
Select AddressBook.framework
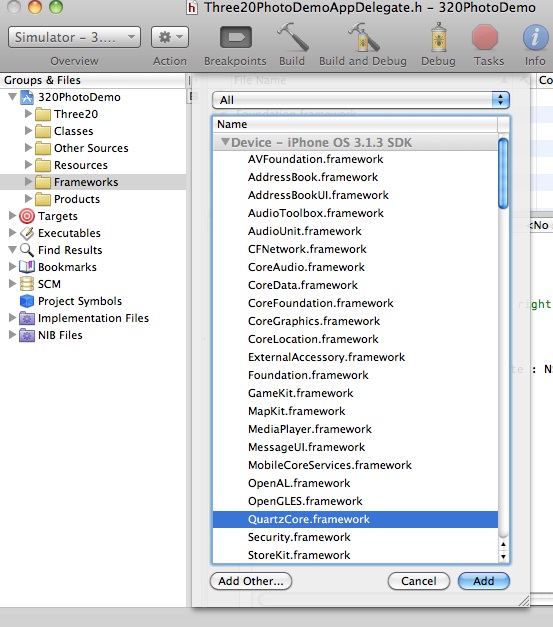(x=313, y=177)
